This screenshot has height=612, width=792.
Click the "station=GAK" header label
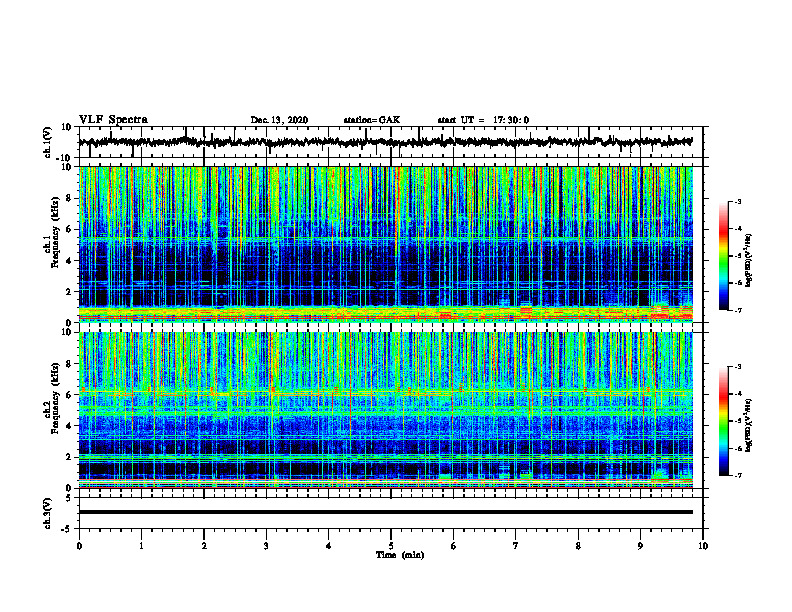pyautogui.click(x=372, y=120)
